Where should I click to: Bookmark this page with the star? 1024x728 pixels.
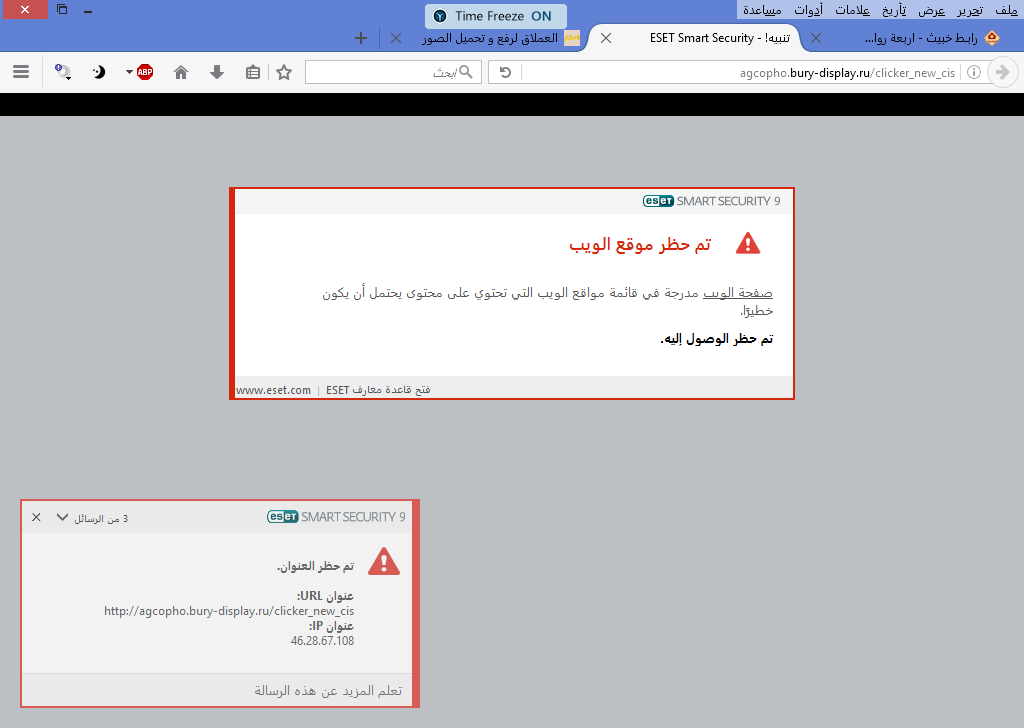pos(283,72)
